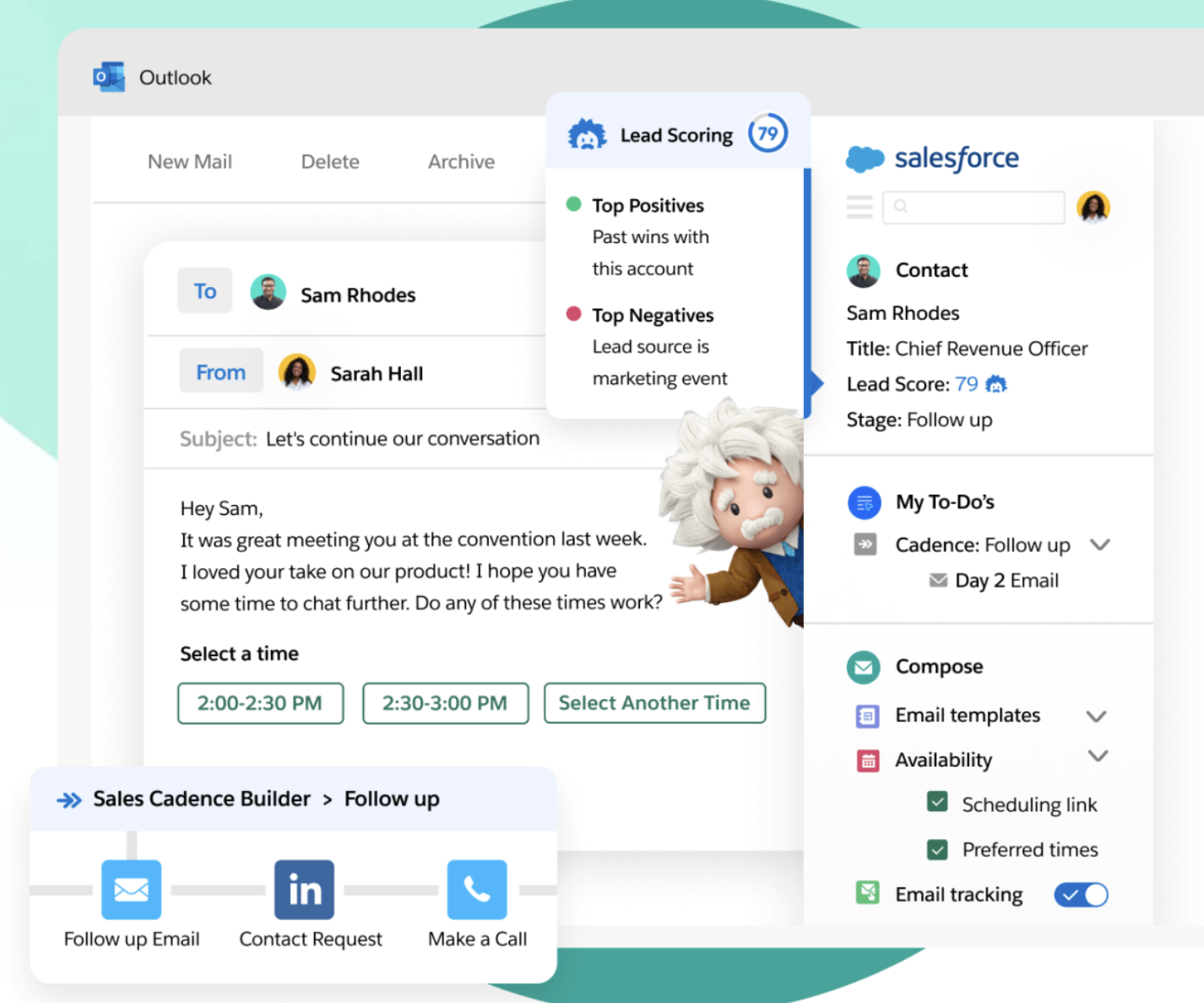The width and height of the screenshot is (1204, 1003).
Task: Click the To button
Action: (x=204, y=290)
